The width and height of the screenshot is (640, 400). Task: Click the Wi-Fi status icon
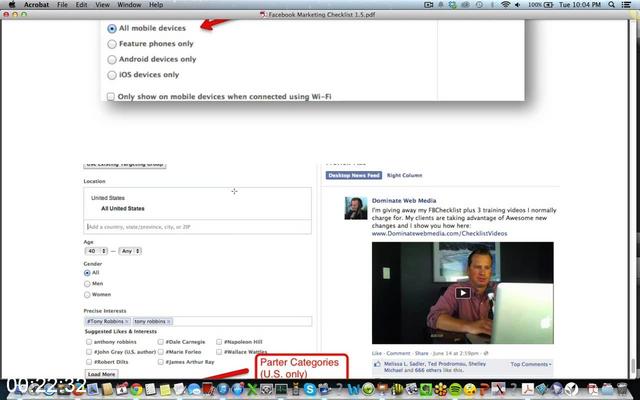(x=505, y=4)
